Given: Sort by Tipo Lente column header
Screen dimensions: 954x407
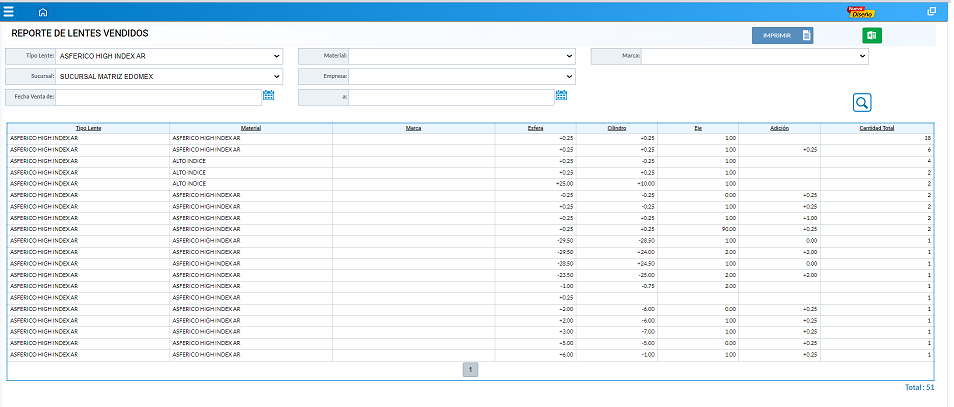Looking at the screenshot, I should coord(88,128).
